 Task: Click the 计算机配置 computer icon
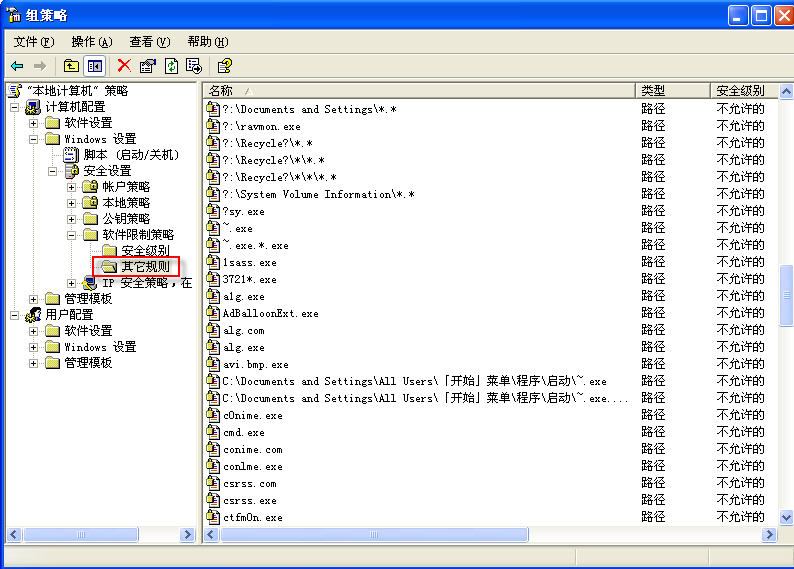tap(33, 107)
